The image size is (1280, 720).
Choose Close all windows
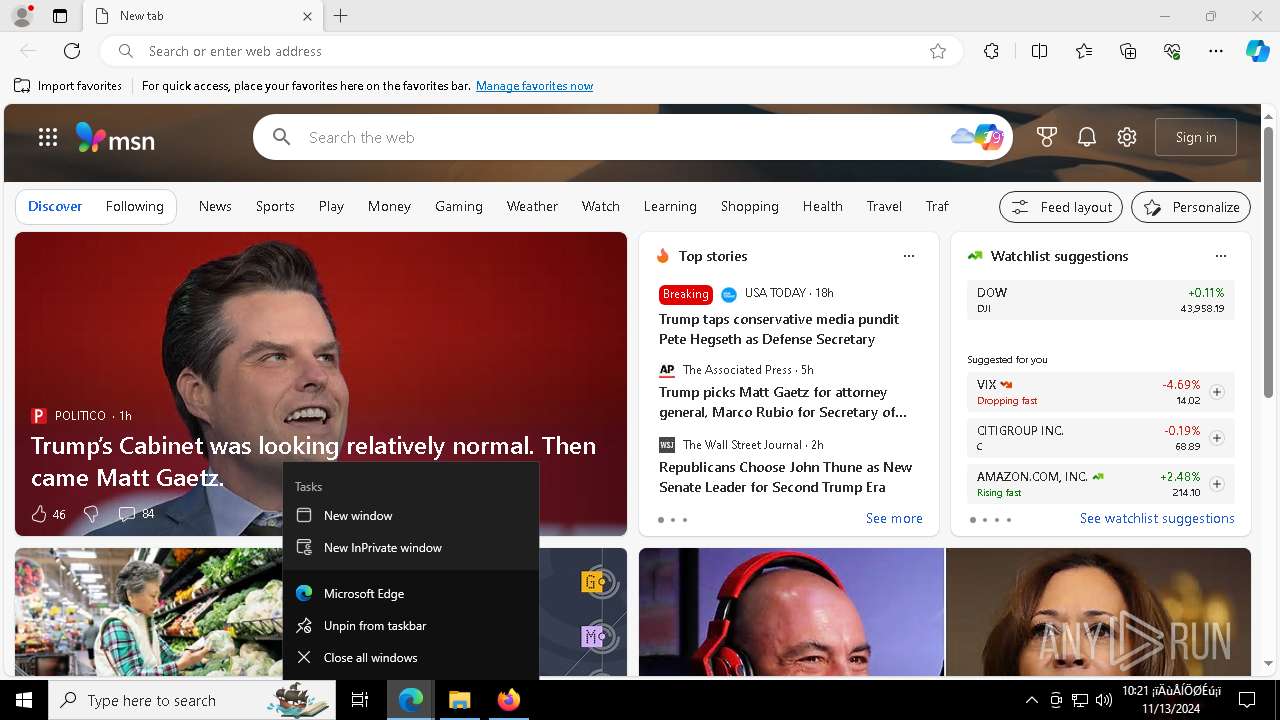[x=411, y=658]
